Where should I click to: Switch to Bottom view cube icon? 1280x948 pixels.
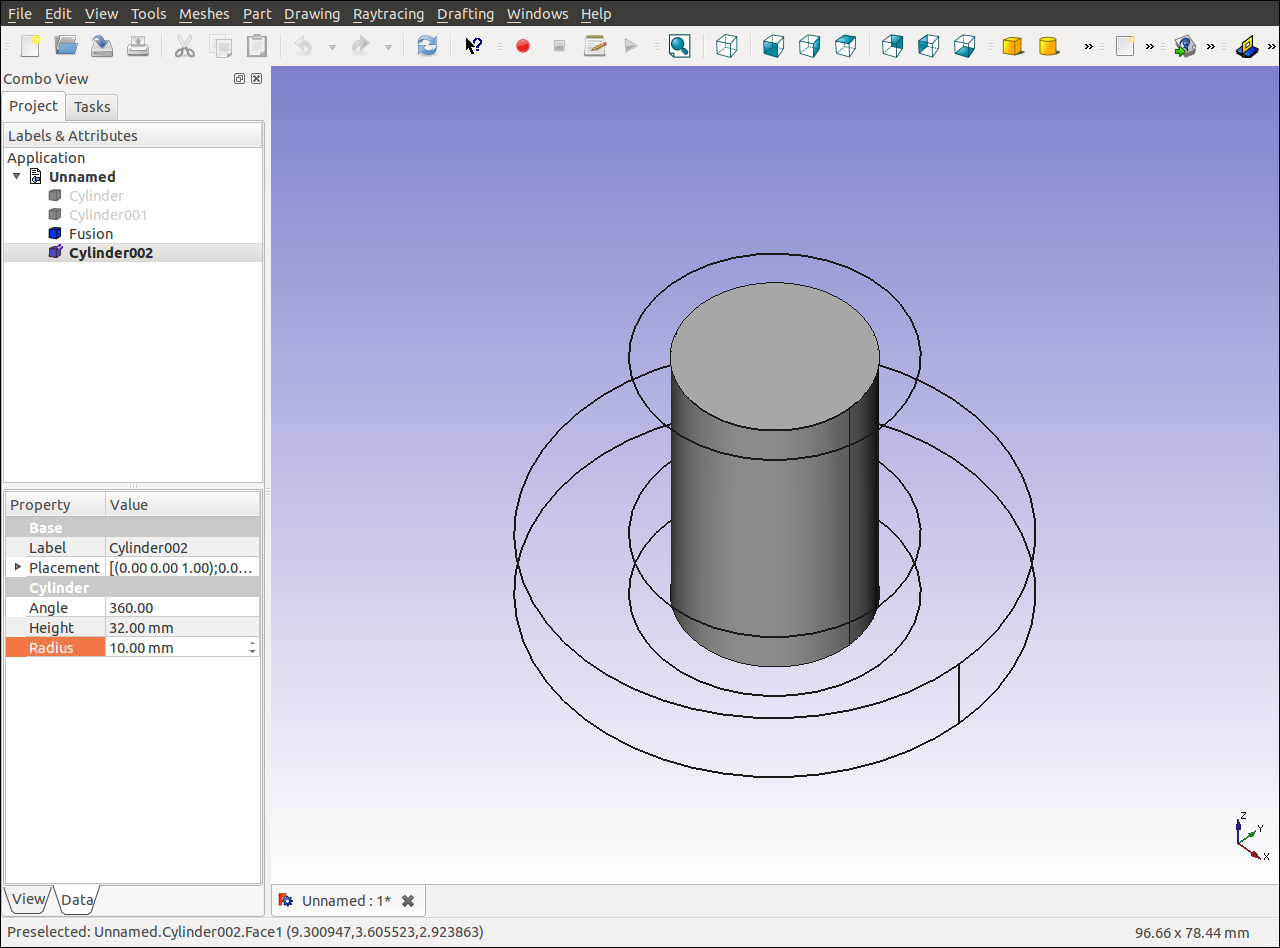click(964, 46)
